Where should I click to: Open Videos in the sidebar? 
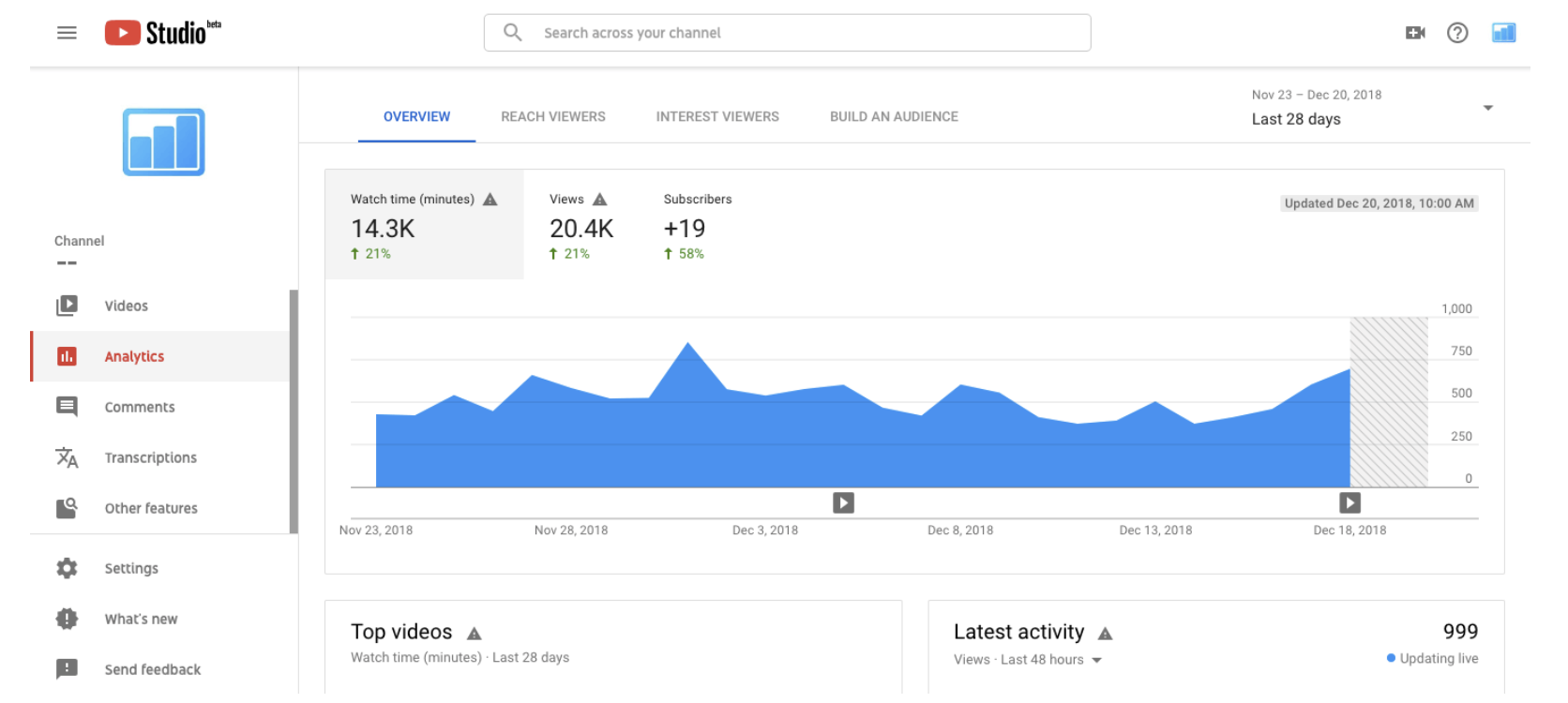(126, 306)
